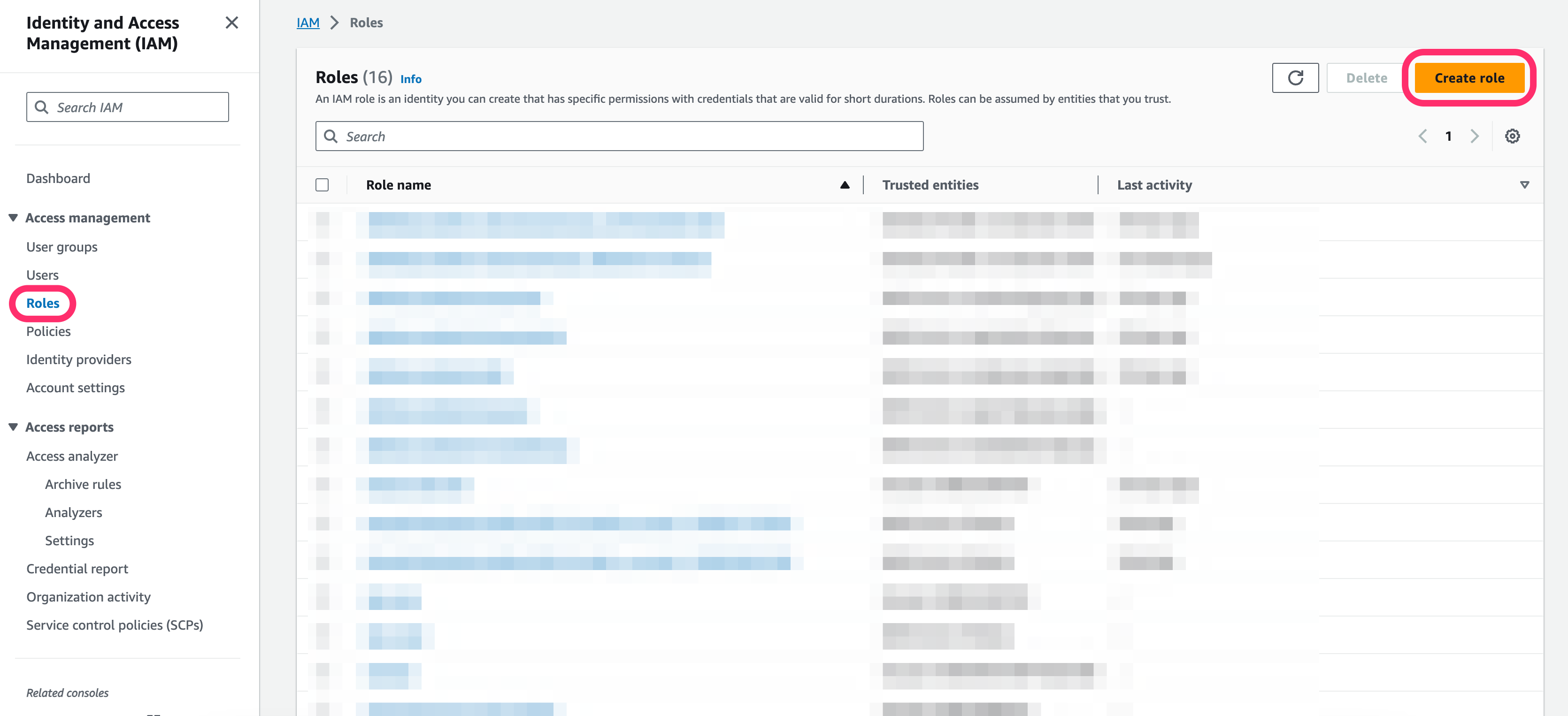This screenshot has height=716, width=1568.
Task: Open Service control policies (SCPs)
Action: (115, 625)
